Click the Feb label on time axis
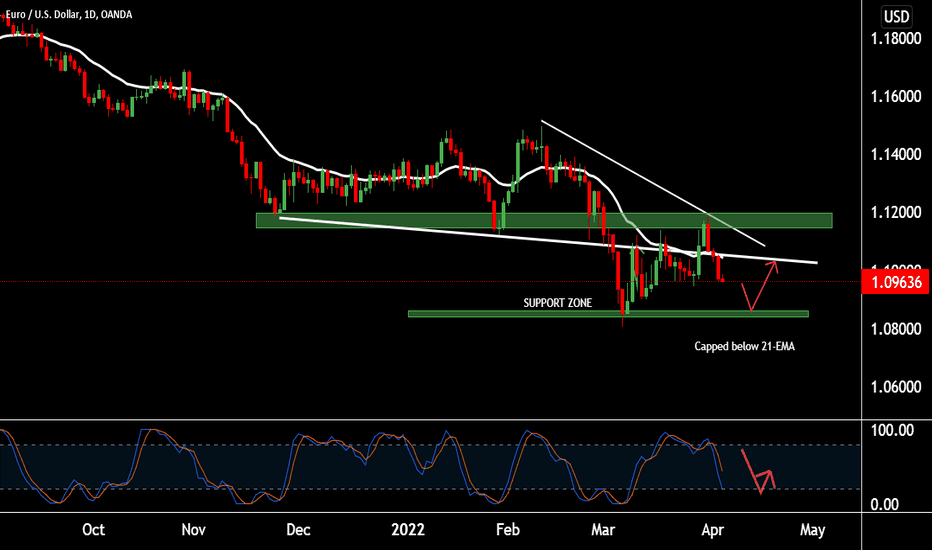932x550 pixels. pos(508,530)
